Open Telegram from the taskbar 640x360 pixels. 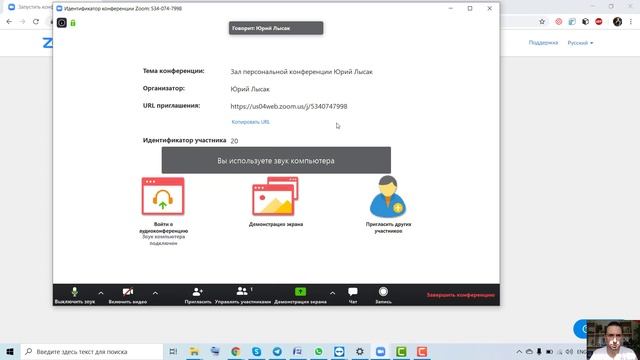(x=277, y=351)
